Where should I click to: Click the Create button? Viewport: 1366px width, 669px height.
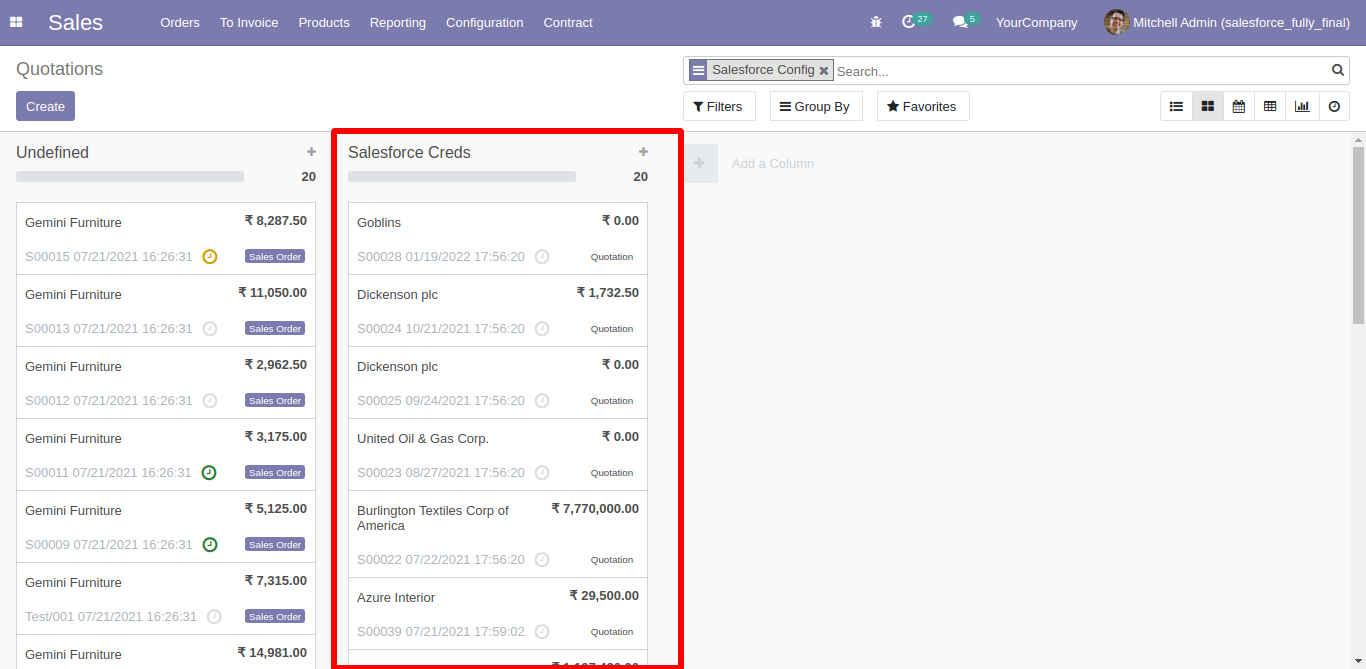[45, 106]
